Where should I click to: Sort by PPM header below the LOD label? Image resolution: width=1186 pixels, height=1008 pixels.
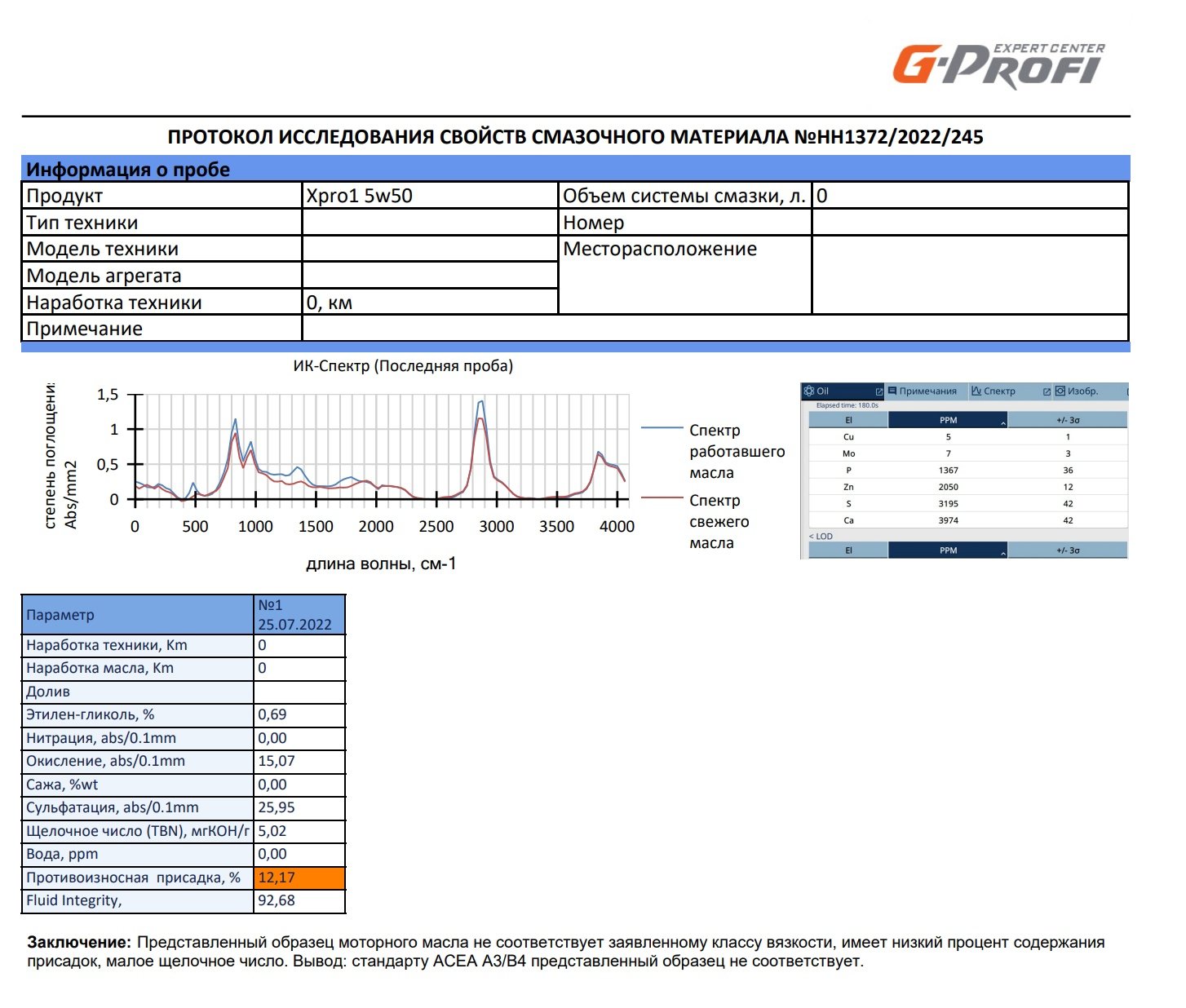point(948,550)
